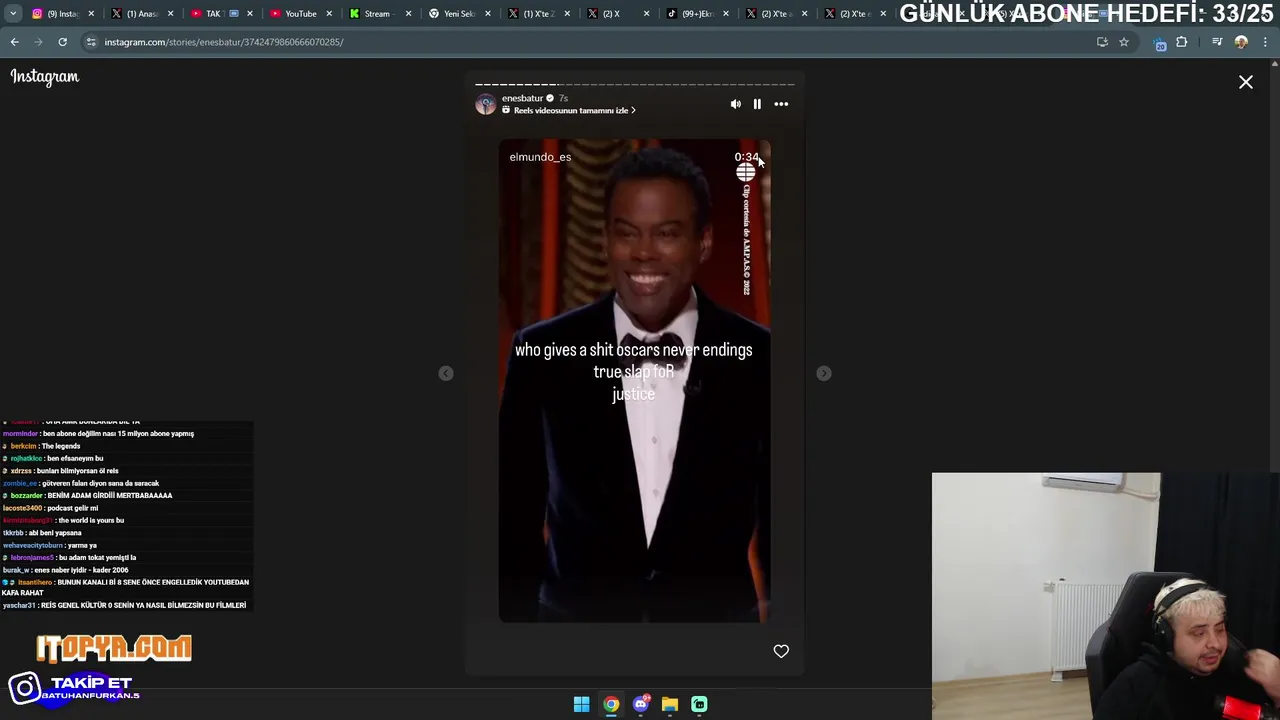This screenshot has height=720, width=1280.
Task: Install app icon in address bar
Action: coord(1102,42)
